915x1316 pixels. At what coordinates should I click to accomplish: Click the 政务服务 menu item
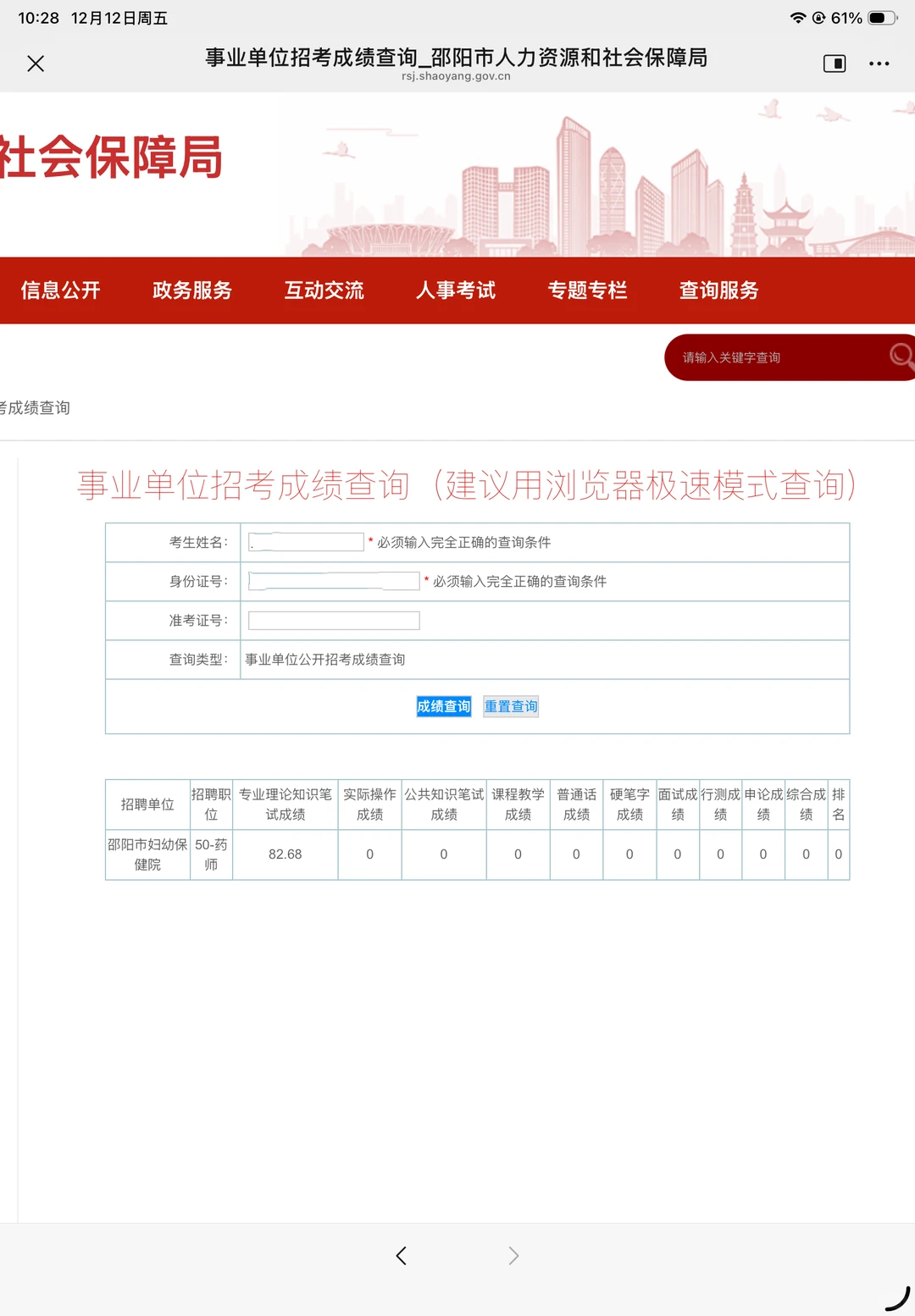191,290
